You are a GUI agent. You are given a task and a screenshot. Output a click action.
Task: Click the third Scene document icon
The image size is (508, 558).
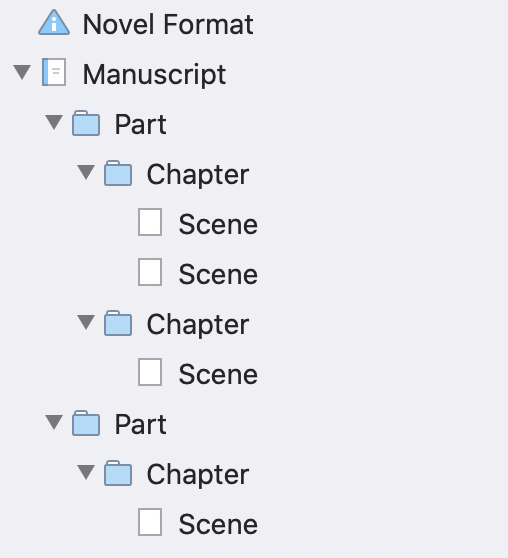[150, 372]
